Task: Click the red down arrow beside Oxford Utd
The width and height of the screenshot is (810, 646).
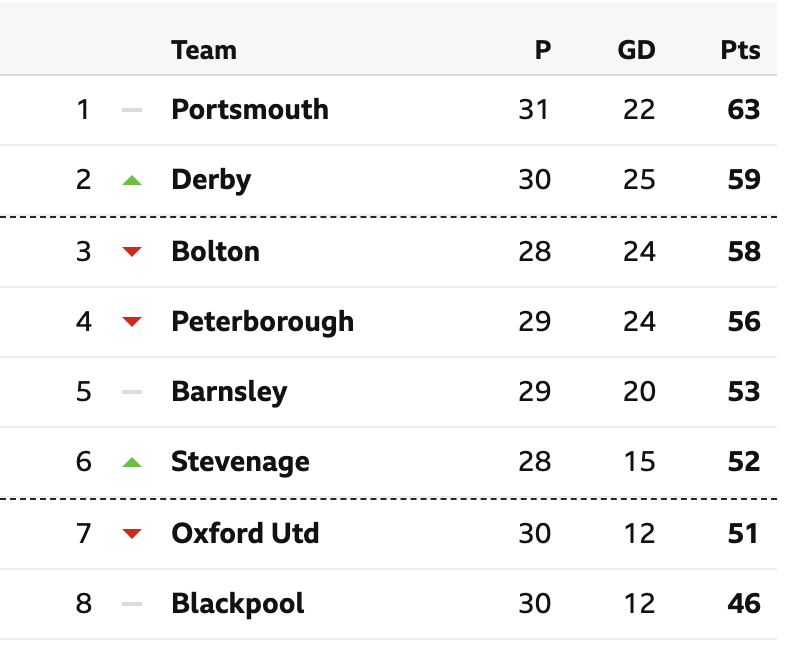Action: point(132,533)
